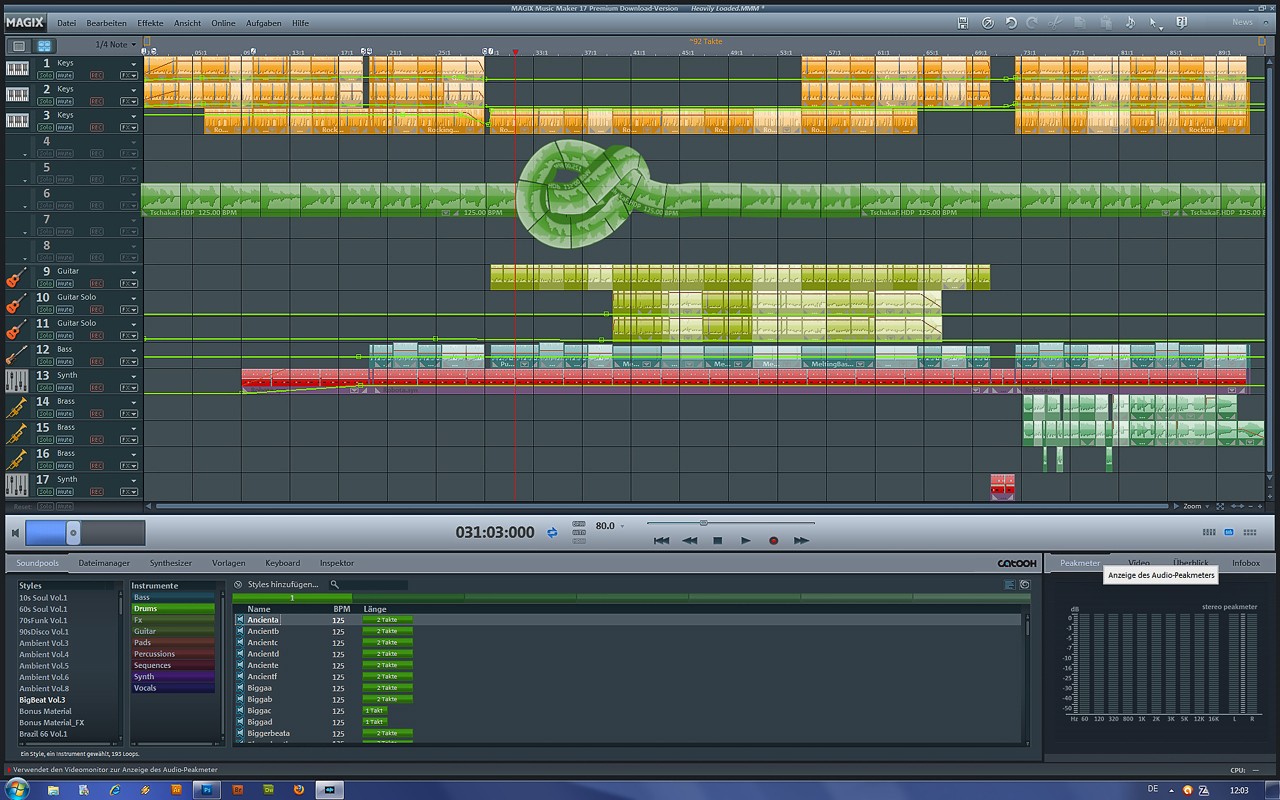The height and width of the screenshot is (800, 1280).
Task: Open the Aufgaben menu
Action: point(264,23)
